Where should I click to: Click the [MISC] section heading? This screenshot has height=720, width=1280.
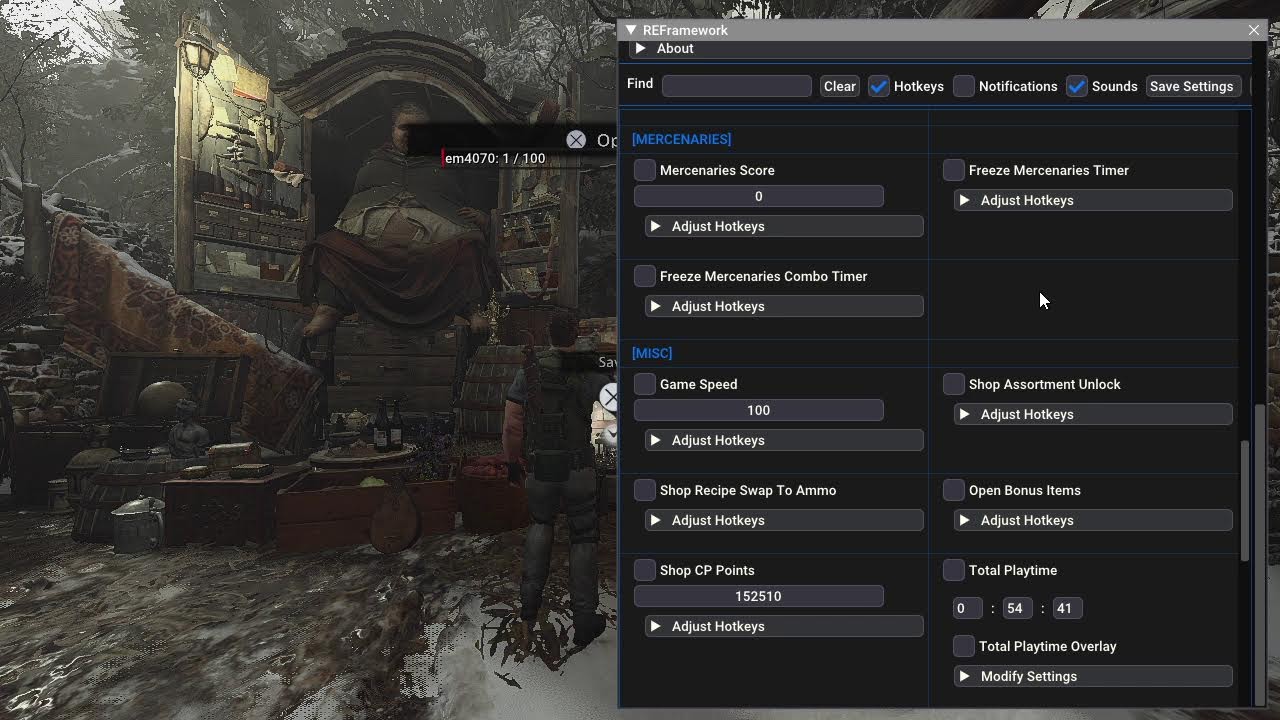click(652, 353)
